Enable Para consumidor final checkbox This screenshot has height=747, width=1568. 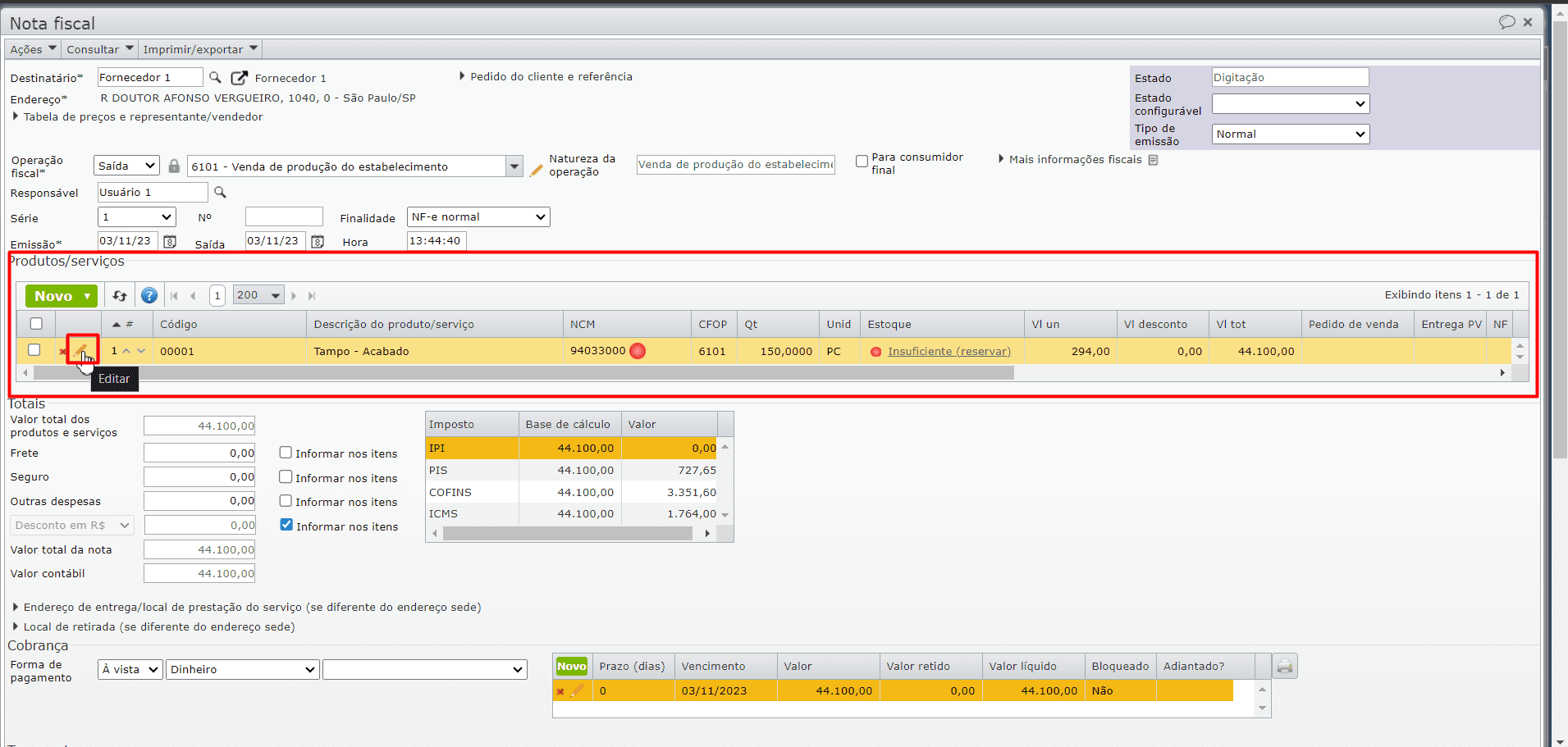(x=862, y=162)
